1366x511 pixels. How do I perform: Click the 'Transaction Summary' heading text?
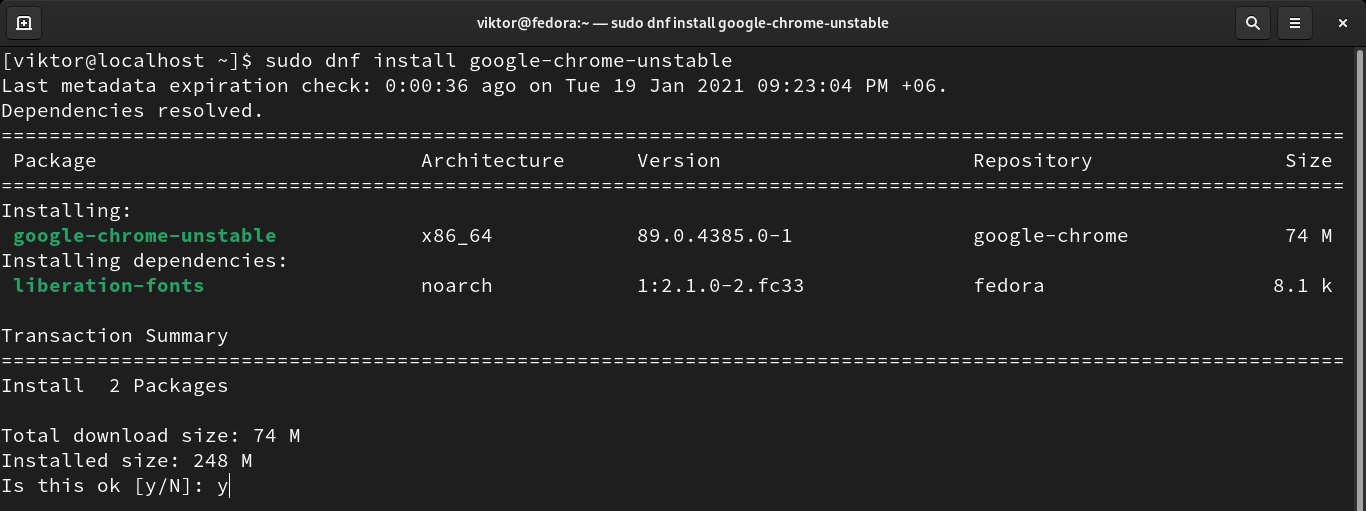[114, 336]
